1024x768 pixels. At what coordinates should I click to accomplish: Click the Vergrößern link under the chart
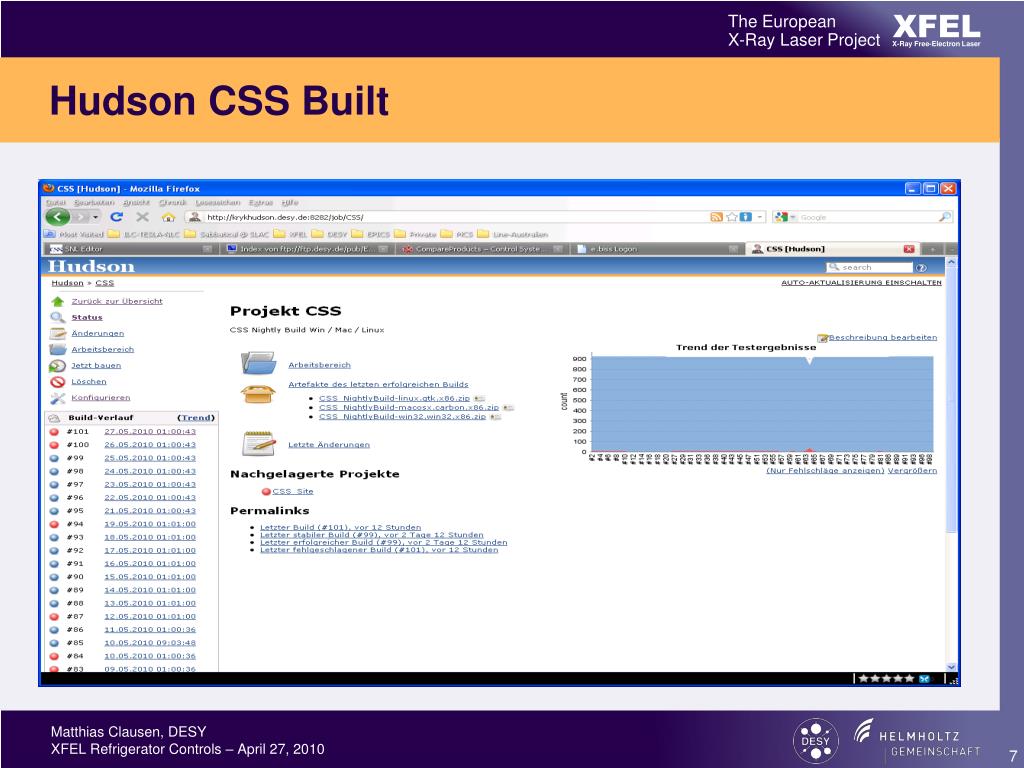pyautogui.click(x=912, y=470)
